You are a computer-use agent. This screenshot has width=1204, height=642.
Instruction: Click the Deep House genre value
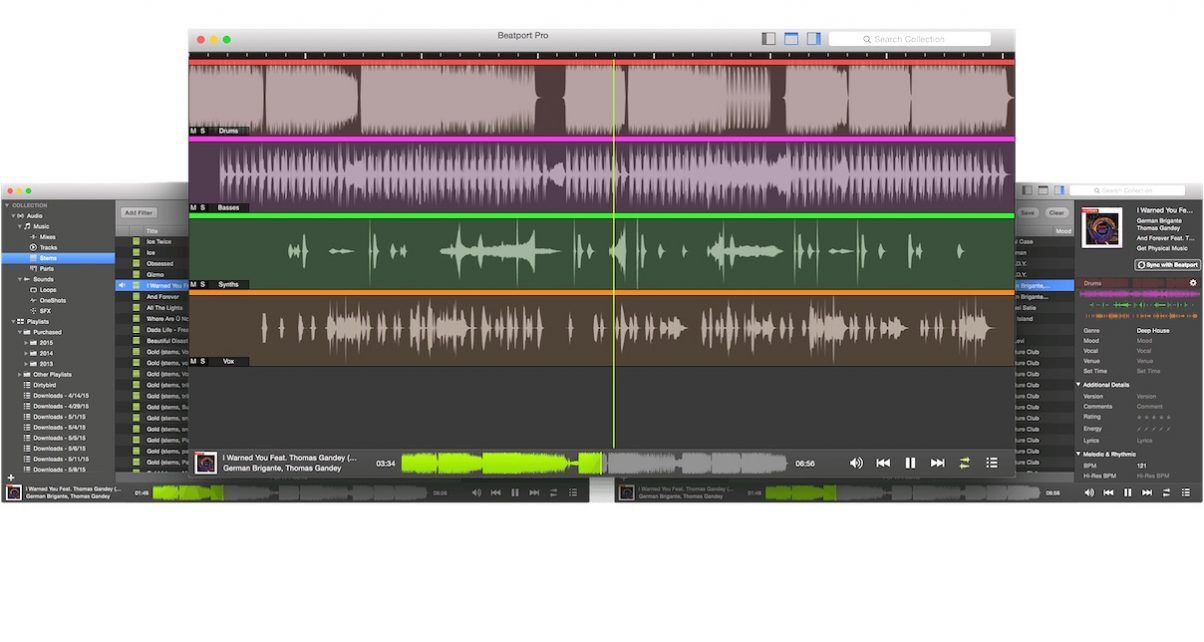click(1153, 330)
